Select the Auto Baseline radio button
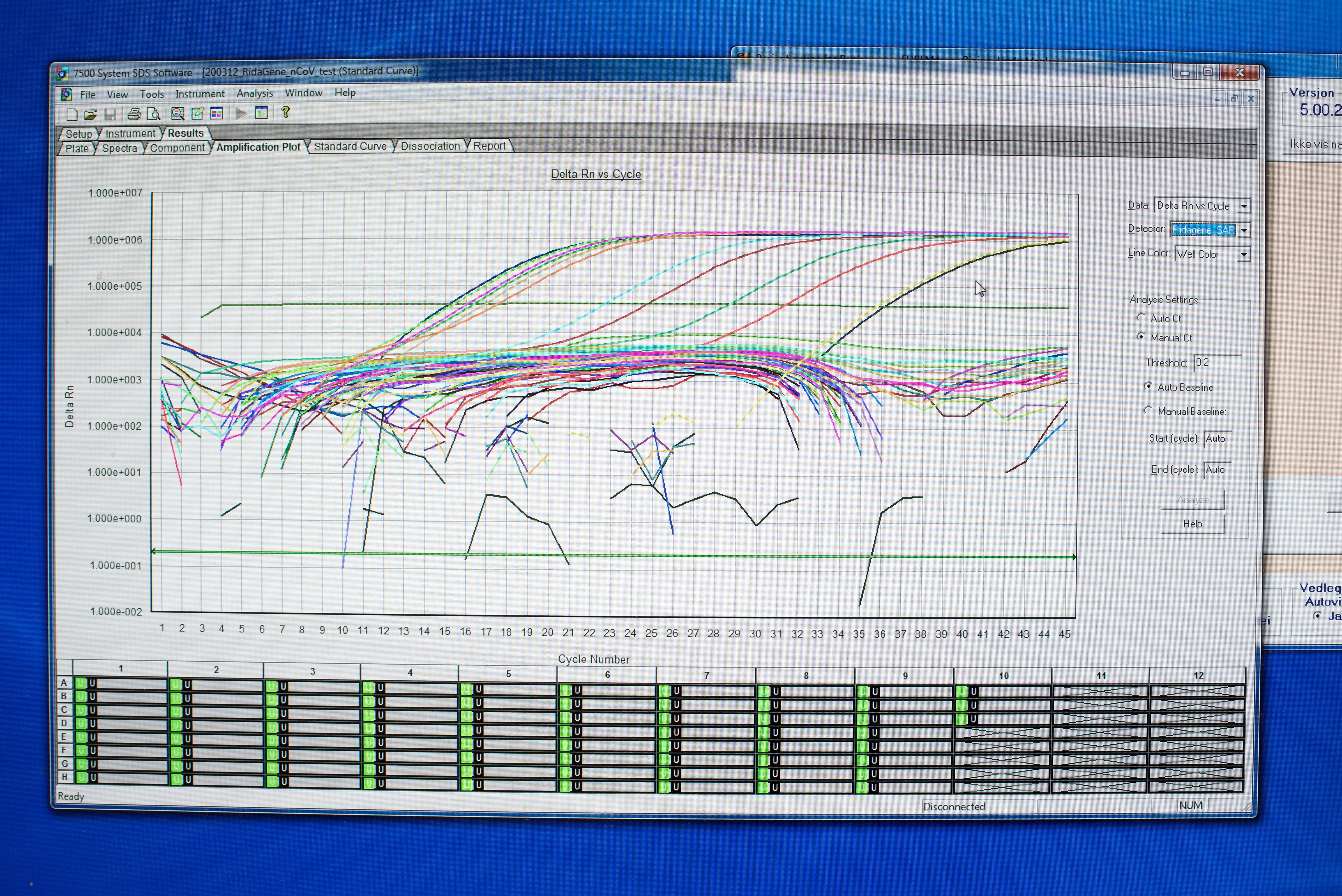 pos(1148,386)
